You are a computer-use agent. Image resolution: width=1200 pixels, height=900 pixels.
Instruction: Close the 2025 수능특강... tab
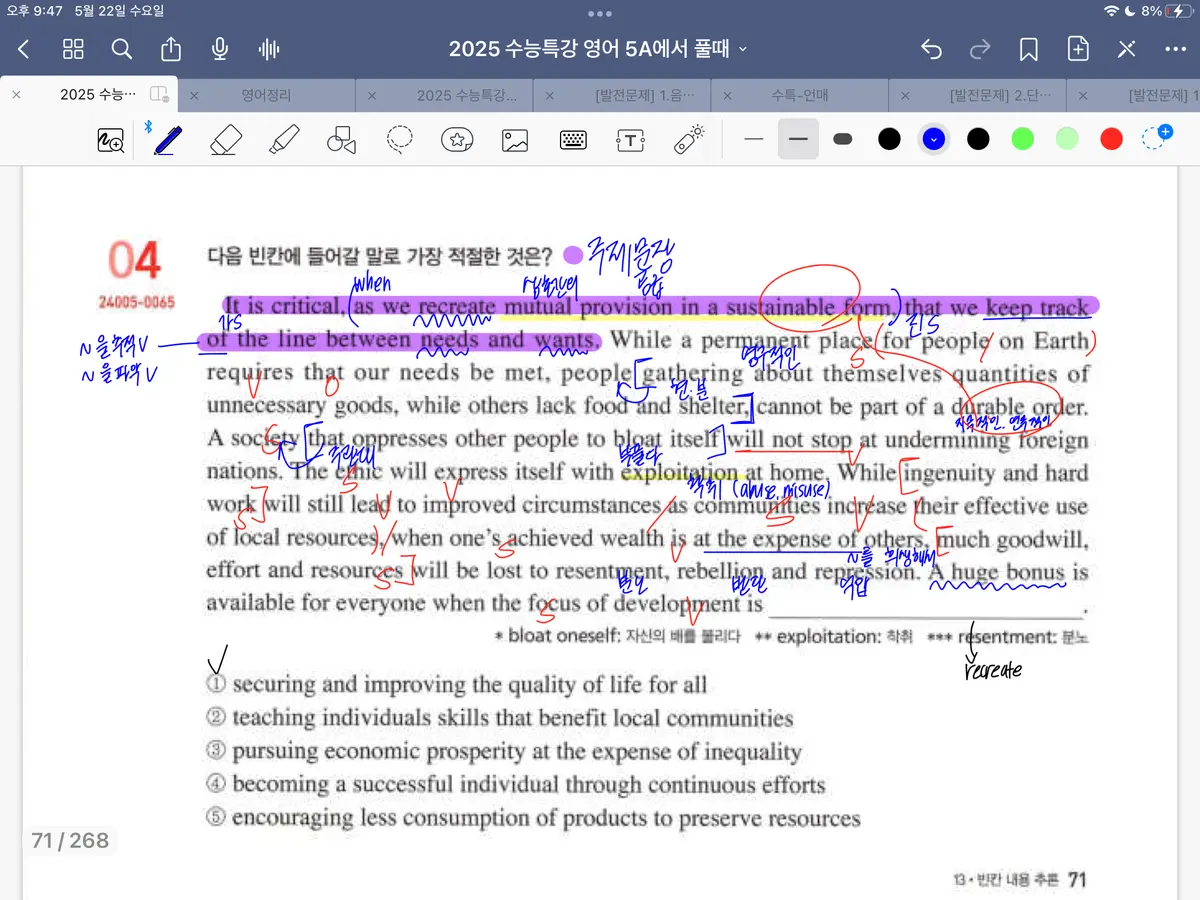point(372,96)
